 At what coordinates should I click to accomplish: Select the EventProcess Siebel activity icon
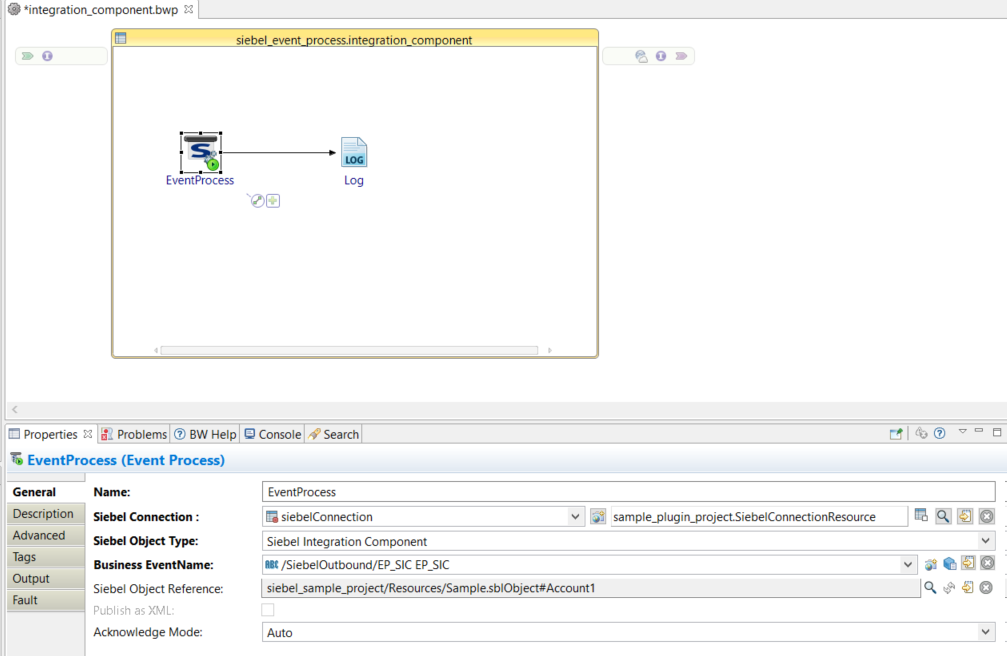click(x=201, y=152)
